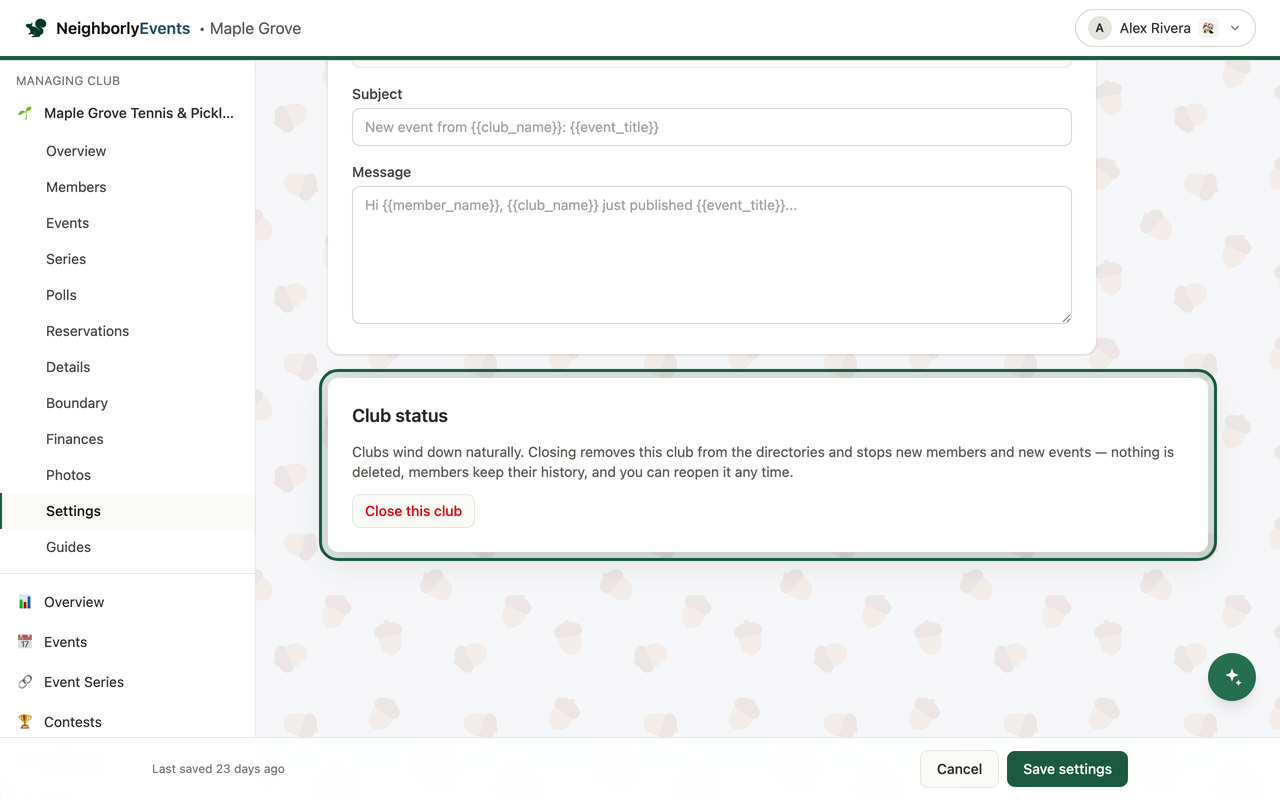Select Finances in the club menu
Image resolution: width=1280 pixels, height=800 pixels.
[x=75, y=439]
